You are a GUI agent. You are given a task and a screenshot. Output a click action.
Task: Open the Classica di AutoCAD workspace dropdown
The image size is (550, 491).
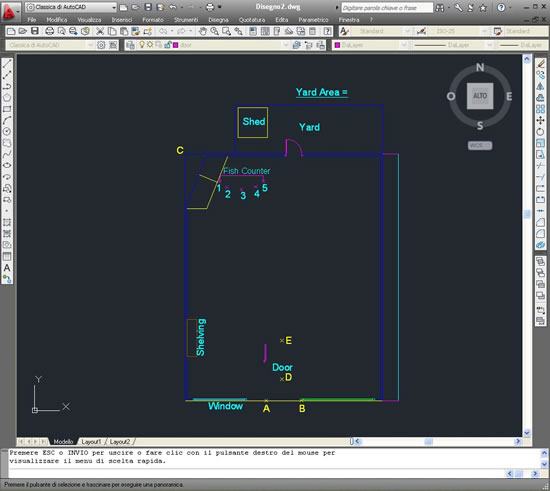point(71,7)
